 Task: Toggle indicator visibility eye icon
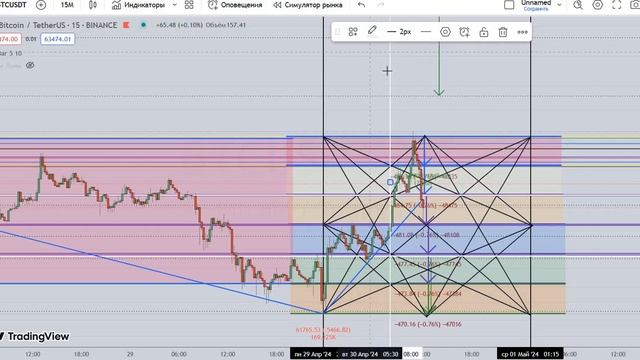point(30,65)
